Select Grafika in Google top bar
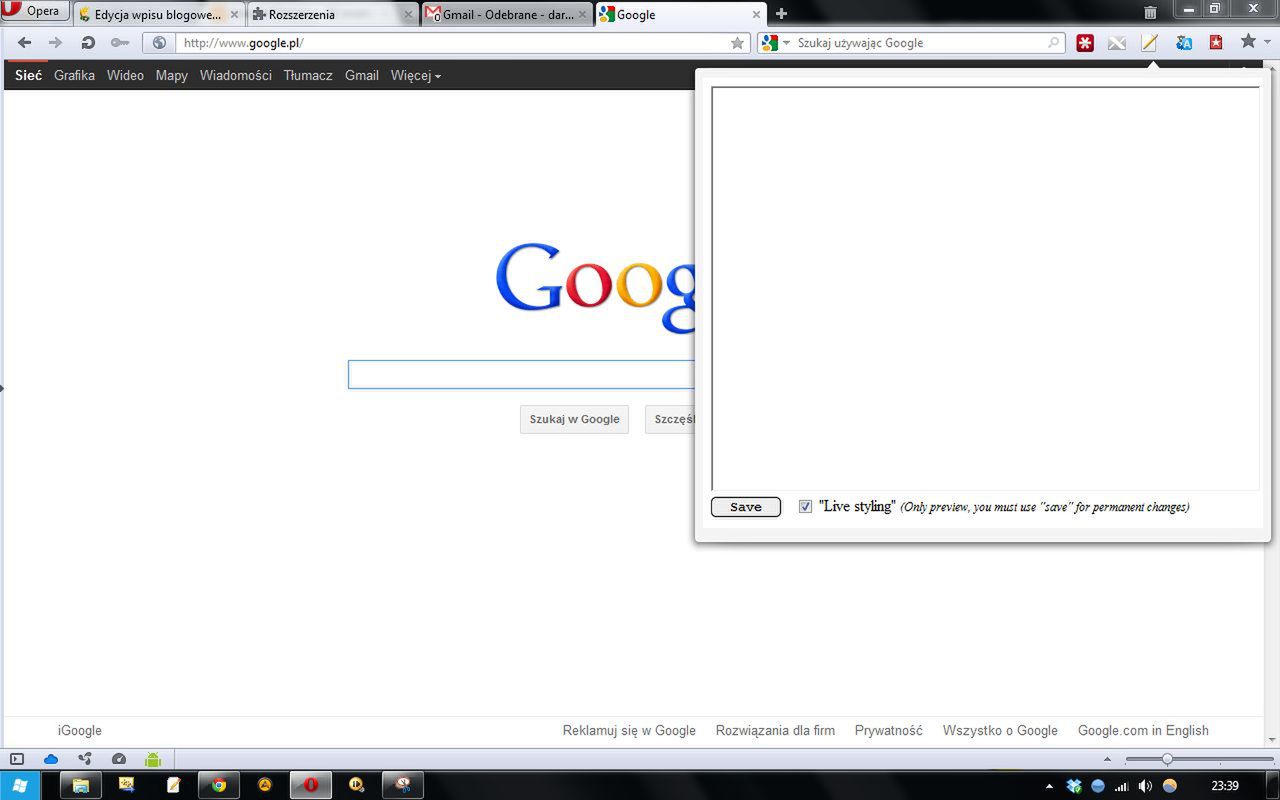 point(74,75)
